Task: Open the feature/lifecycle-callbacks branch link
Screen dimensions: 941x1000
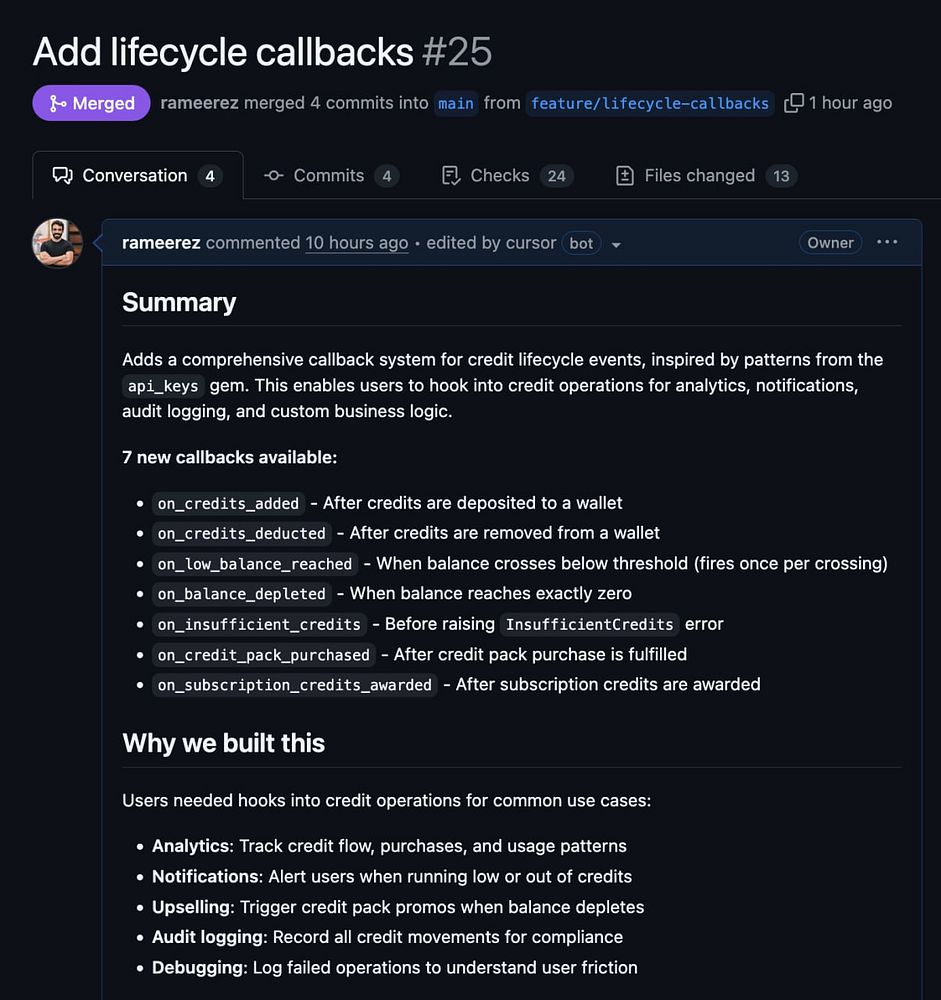Action: click(650, 103)
